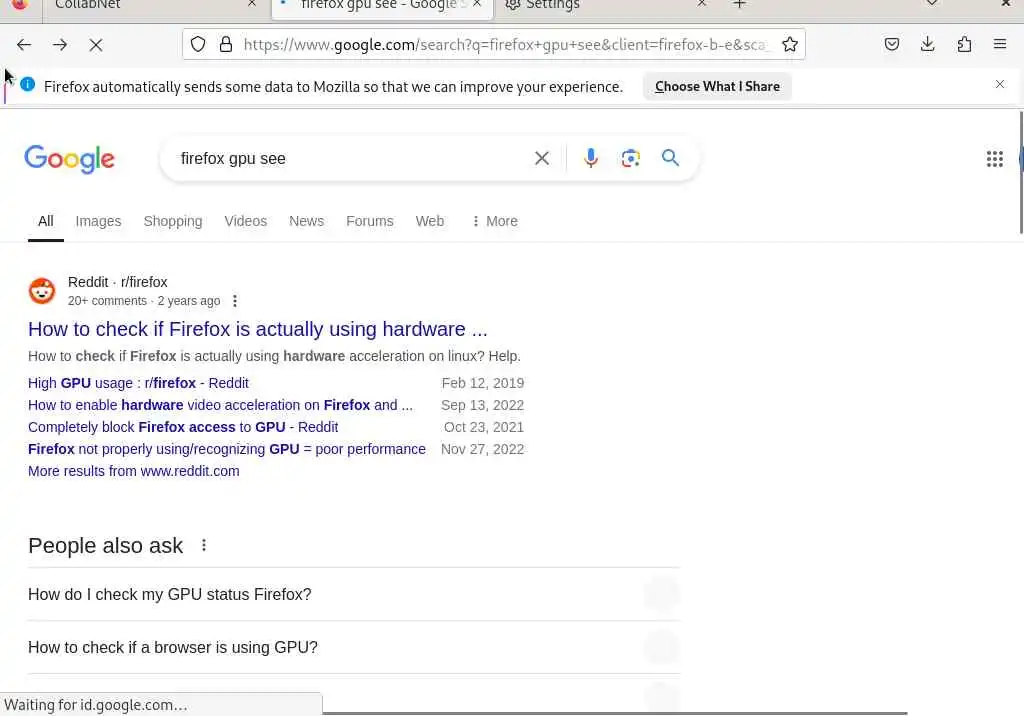Image resolution: width=1024 pixels, height=716 pixels.
Task: Go back to the previous page
Action: pos(24,44)
